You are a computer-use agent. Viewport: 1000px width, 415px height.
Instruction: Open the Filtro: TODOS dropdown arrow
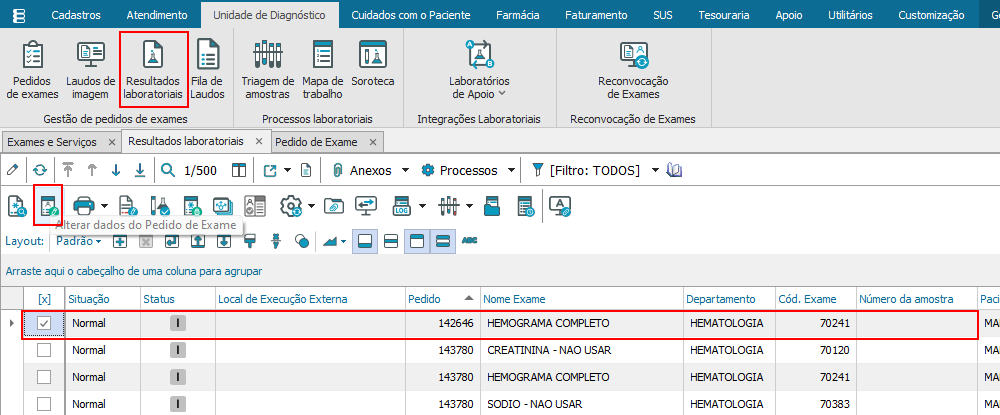[x=654, y=170]
